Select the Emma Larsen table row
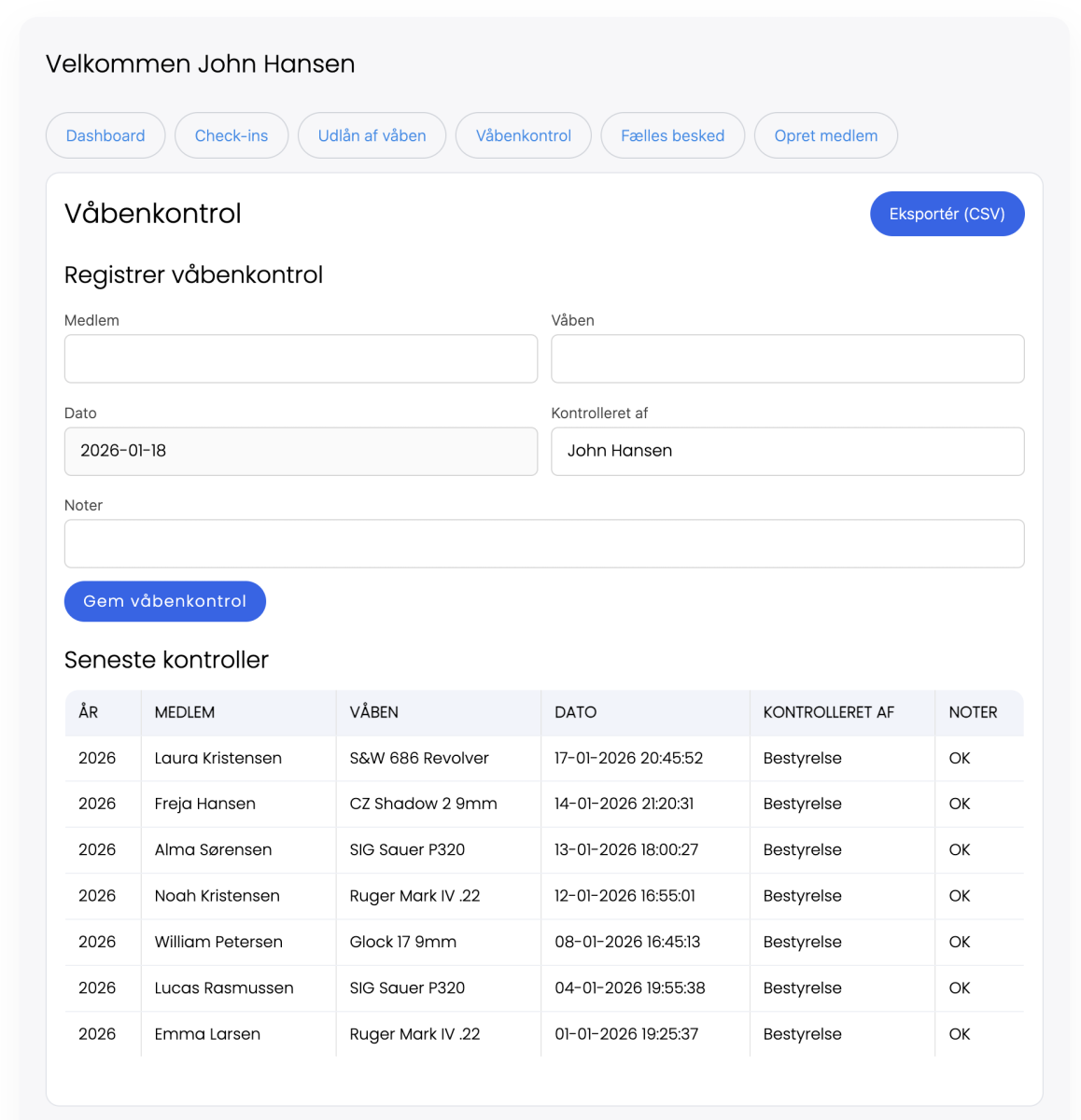1081x1120 pixels. [543, 1034]
